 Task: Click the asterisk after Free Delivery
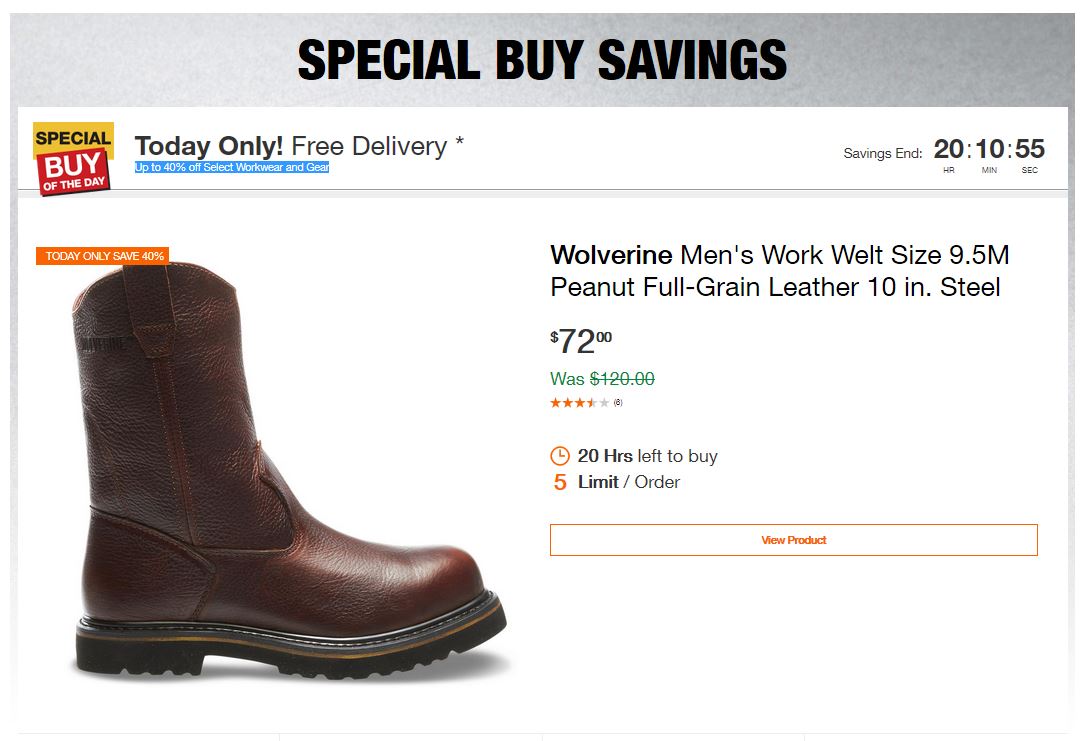point(459,142)
